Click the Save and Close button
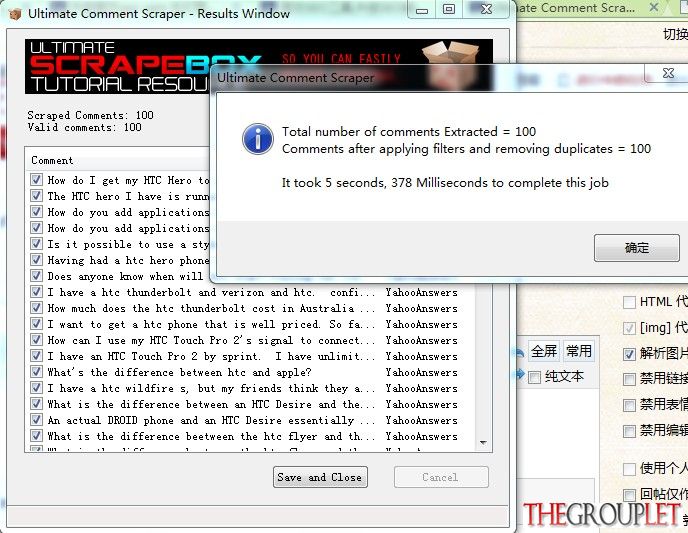Viewport: 688px width, 533px height. click(x=320, y=477)
